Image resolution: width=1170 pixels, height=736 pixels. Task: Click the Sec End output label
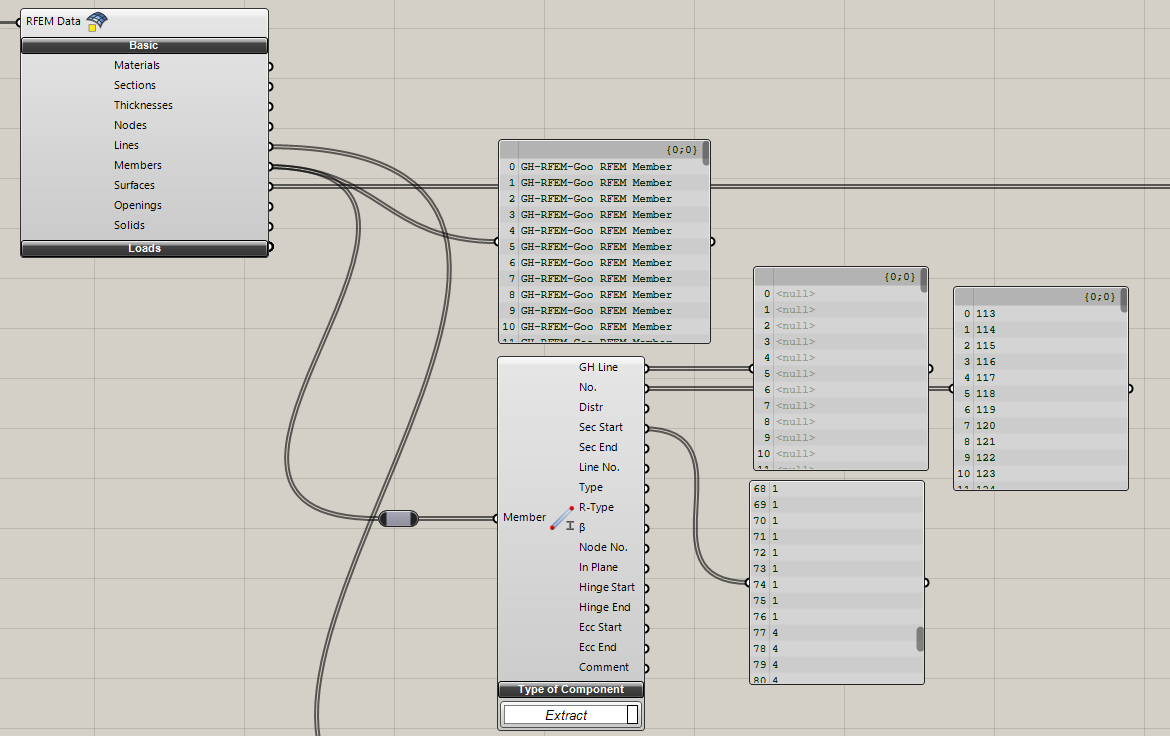point(598,447)
